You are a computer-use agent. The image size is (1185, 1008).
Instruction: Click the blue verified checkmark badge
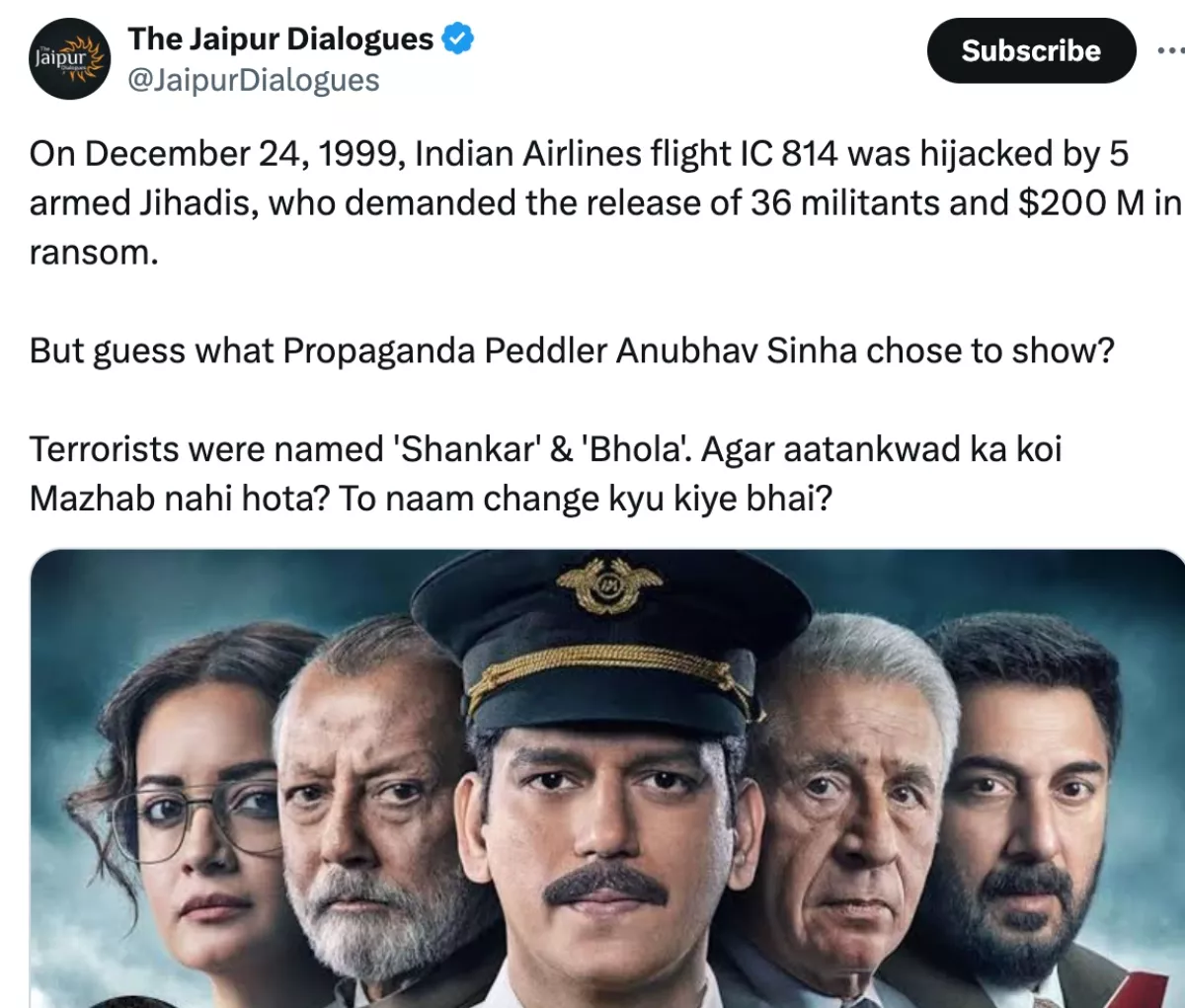[458, 39]
